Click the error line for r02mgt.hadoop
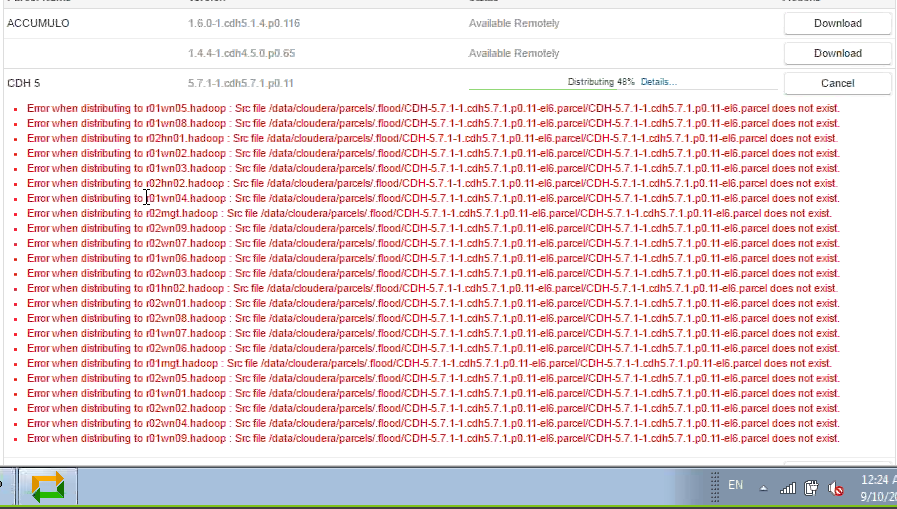897x509 pixels. point(429,213)
